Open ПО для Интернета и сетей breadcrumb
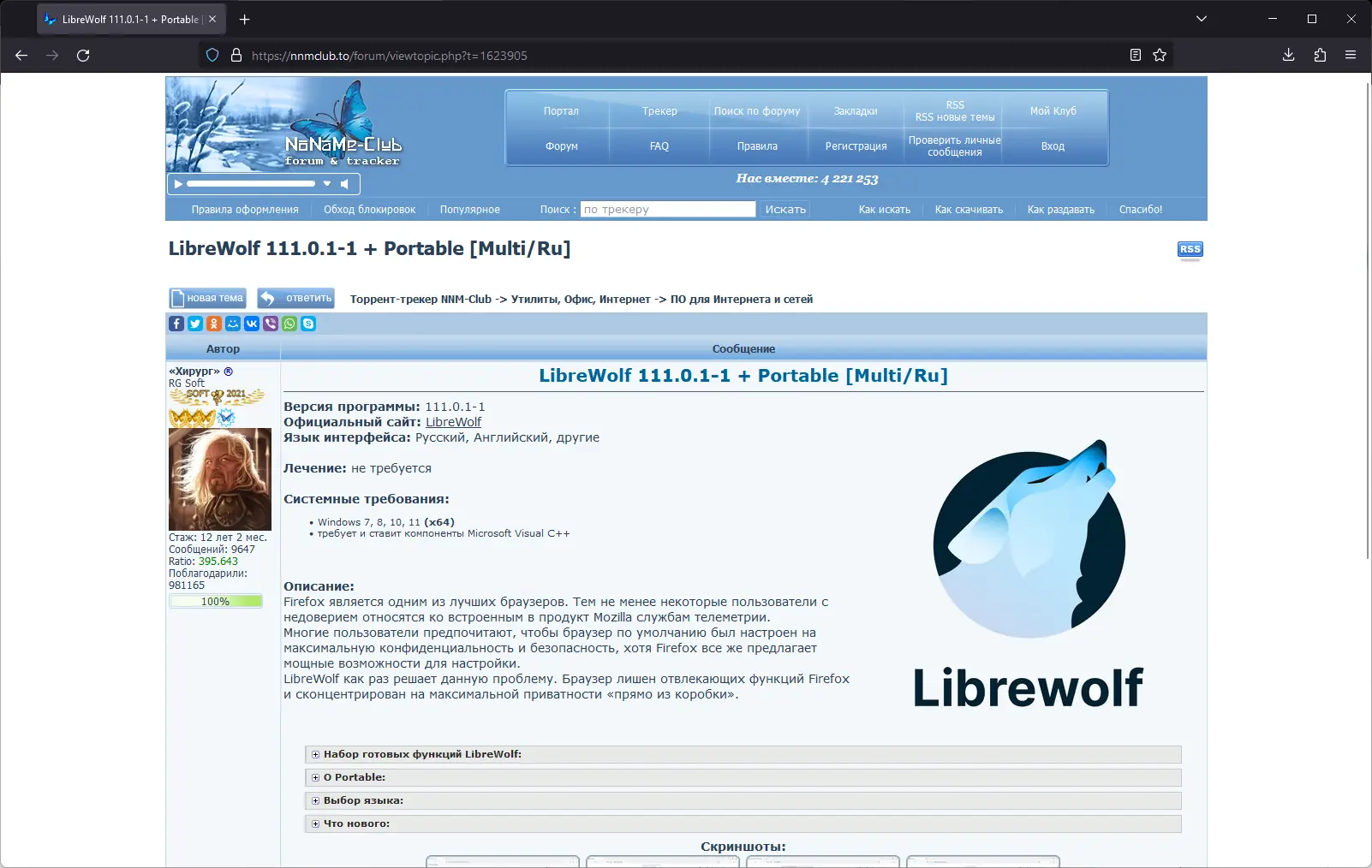Viewport: 1372px width, 868px height. [x=742, y=300]
